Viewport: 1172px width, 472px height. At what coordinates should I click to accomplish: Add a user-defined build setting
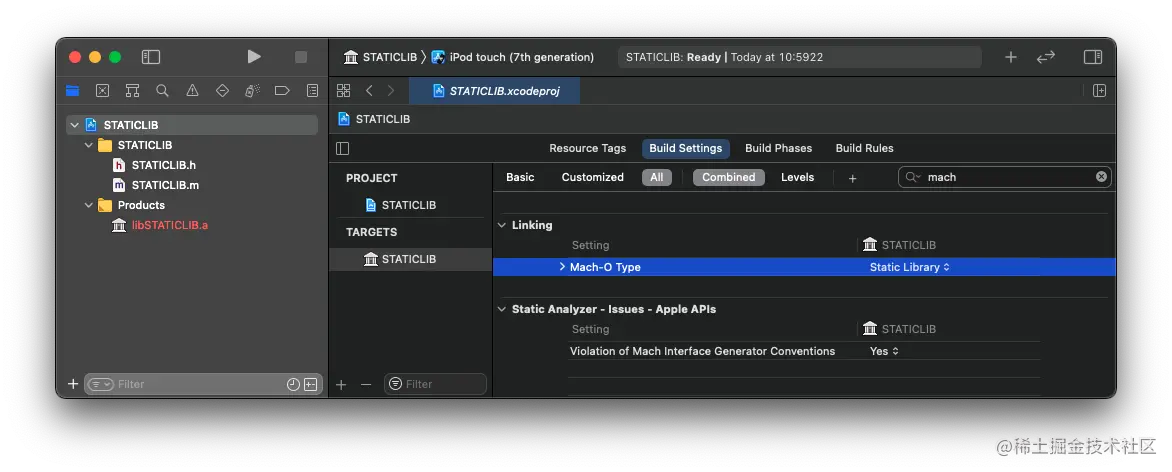[852, 178]
